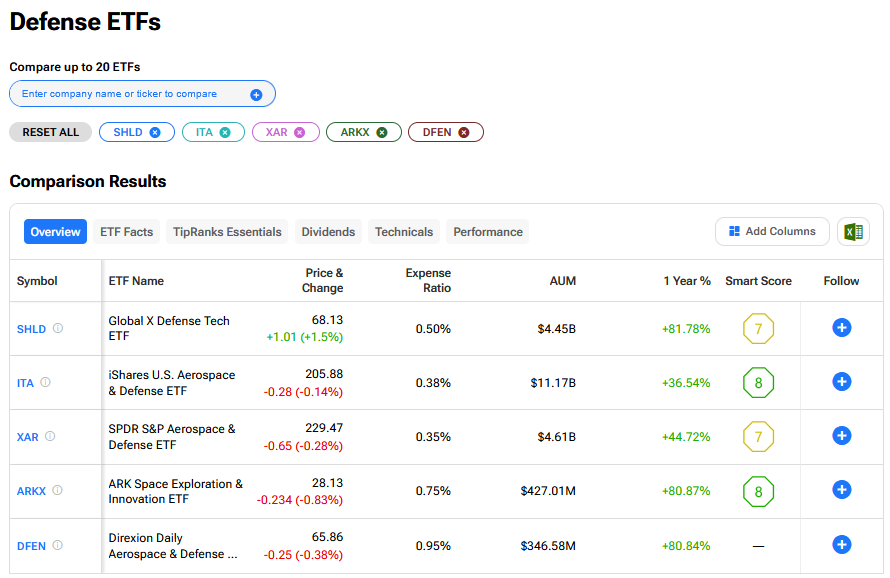Open info icon next to DFEN
This screenshot has width=890, height=578.
58,545
